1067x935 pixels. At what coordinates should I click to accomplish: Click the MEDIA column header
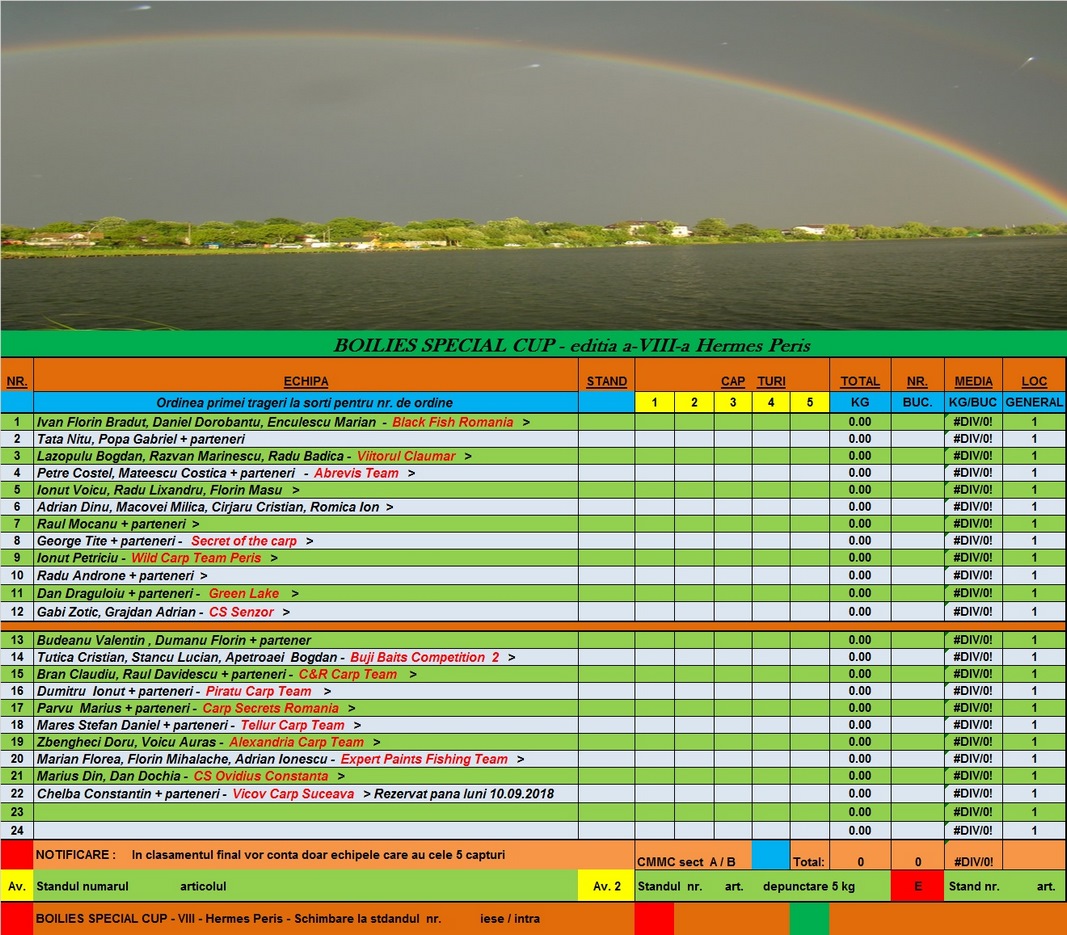(x=973, y=381)
